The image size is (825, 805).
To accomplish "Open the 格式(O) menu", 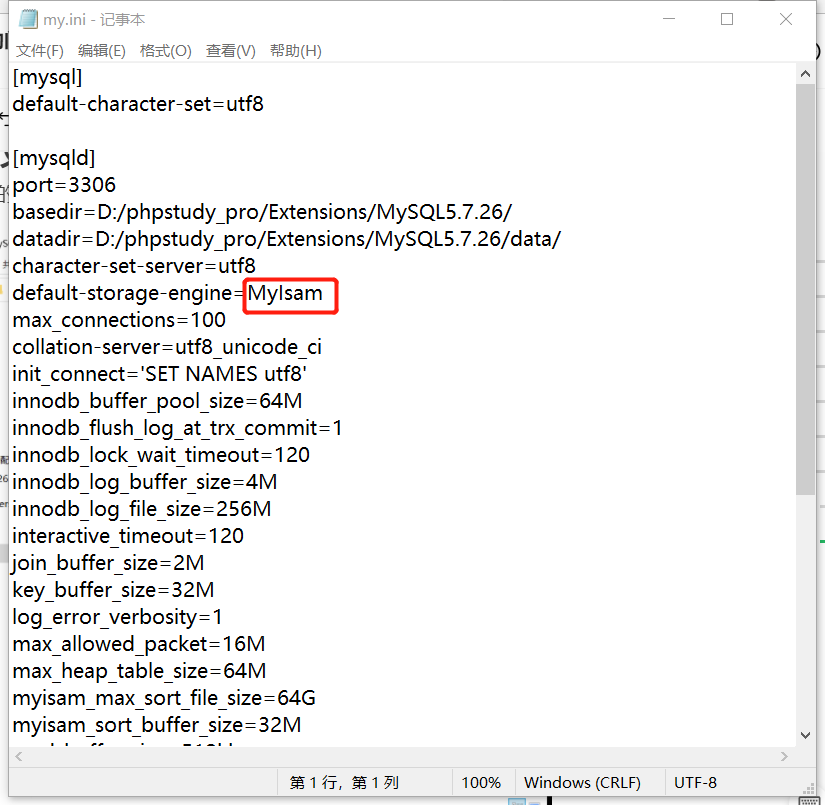I will pyautogui.click(x=166, y=51).
